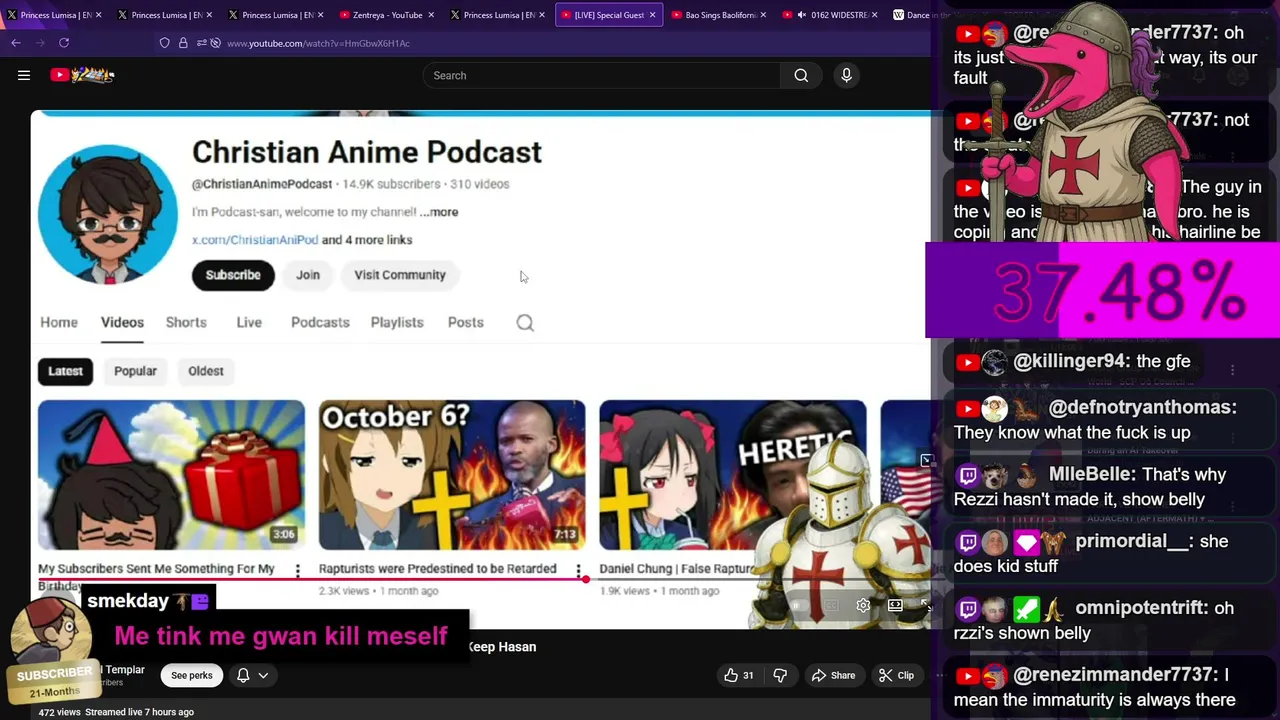The height and width of the screenshot is (720, 1280).
Task: Open options for 'My Subscribers Sent Me Something' video
Action: pos(297,571)
